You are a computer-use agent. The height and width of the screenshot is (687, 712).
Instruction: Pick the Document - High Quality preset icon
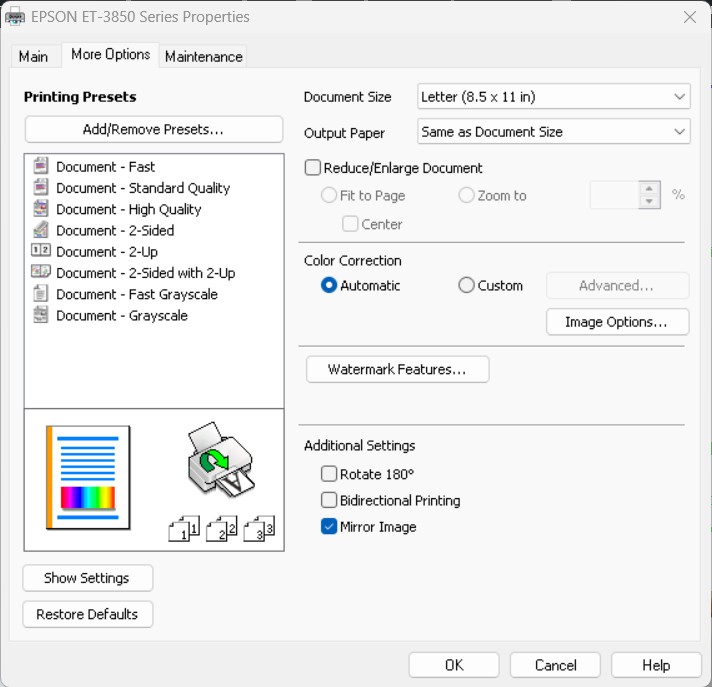point(41,209)
